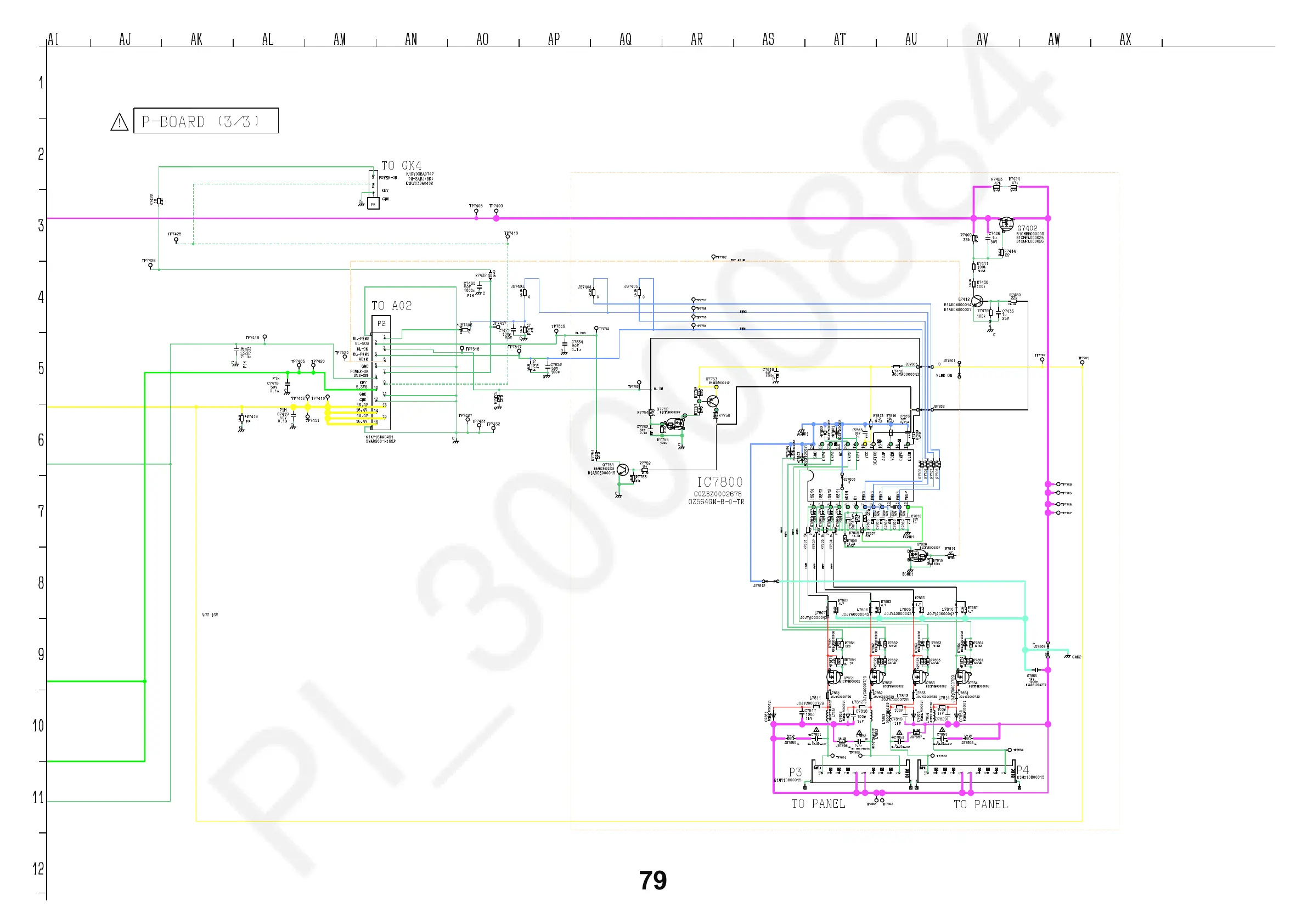The height and width of the screenshot is (924, 1307).
Task: Click the TO A02 connector label
Action: click(391, 306)
